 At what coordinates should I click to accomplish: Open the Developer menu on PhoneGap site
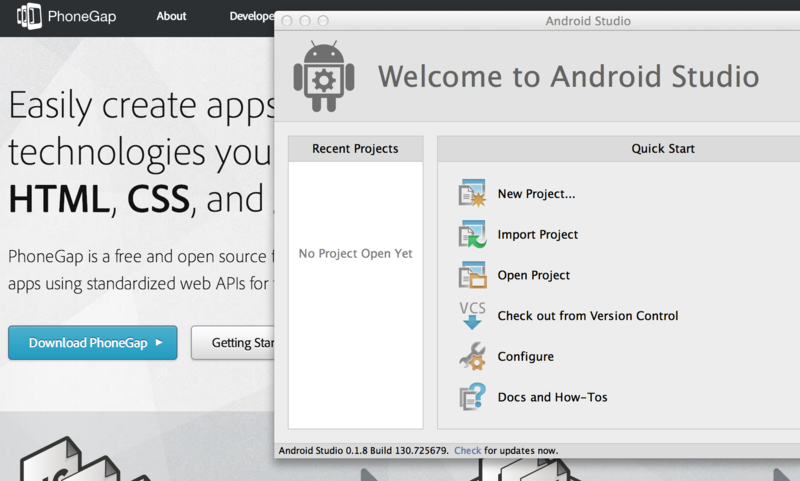coord(252,16)
